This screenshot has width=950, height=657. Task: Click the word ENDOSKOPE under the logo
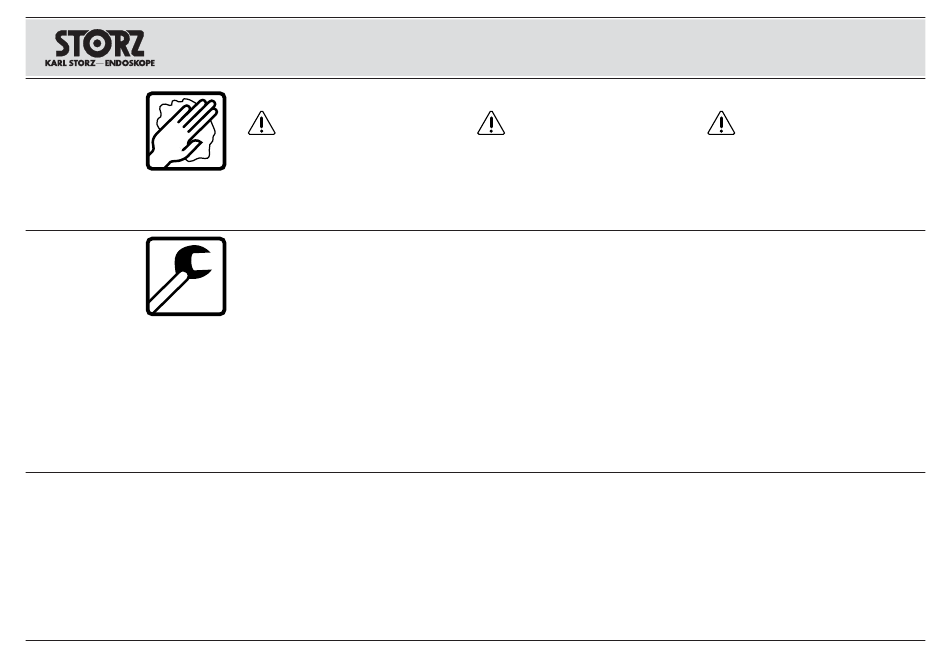130,63
